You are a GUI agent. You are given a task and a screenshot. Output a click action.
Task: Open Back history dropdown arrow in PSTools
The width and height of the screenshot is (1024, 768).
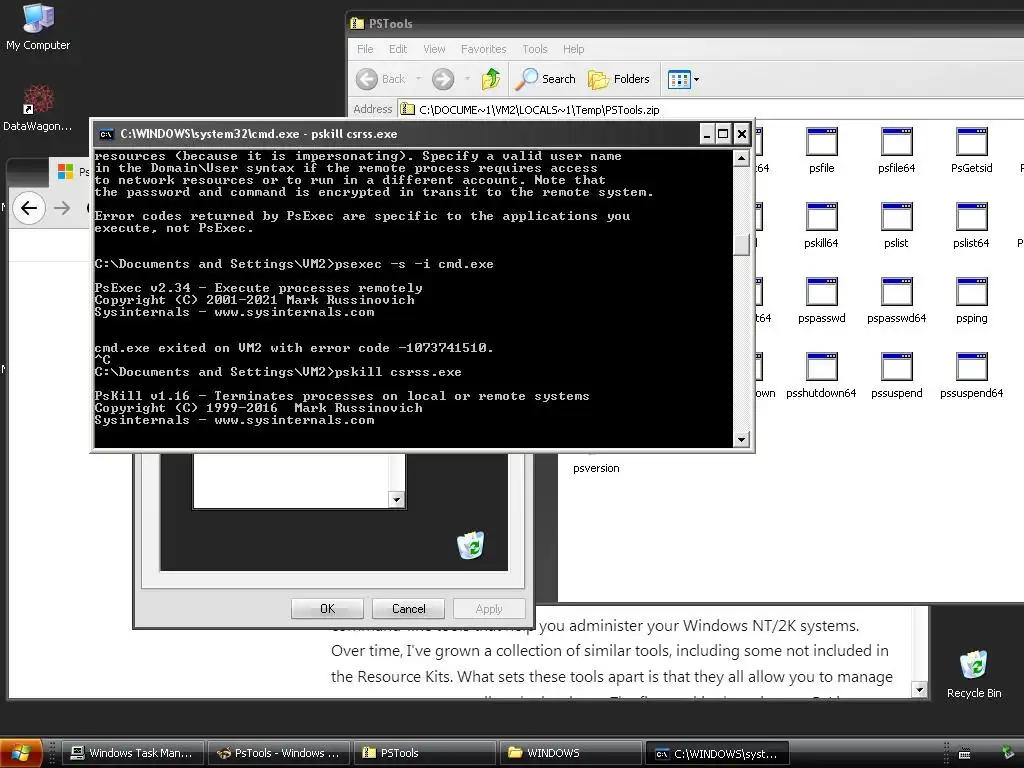point(418,79)
